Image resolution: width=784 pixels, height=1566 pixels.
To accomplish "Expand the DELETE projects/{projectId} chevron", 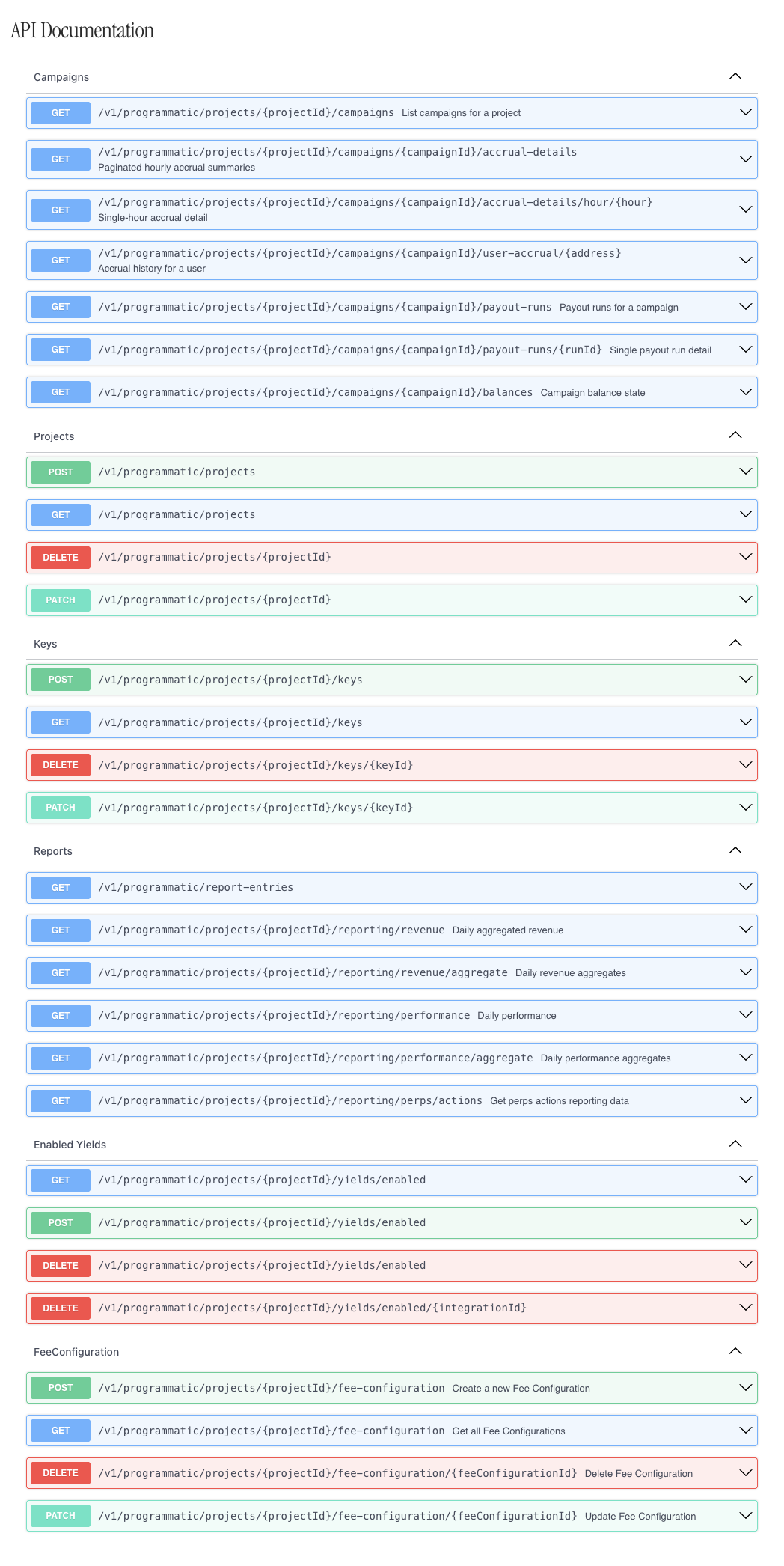I will pyautogui.click(x=746, y=557).
